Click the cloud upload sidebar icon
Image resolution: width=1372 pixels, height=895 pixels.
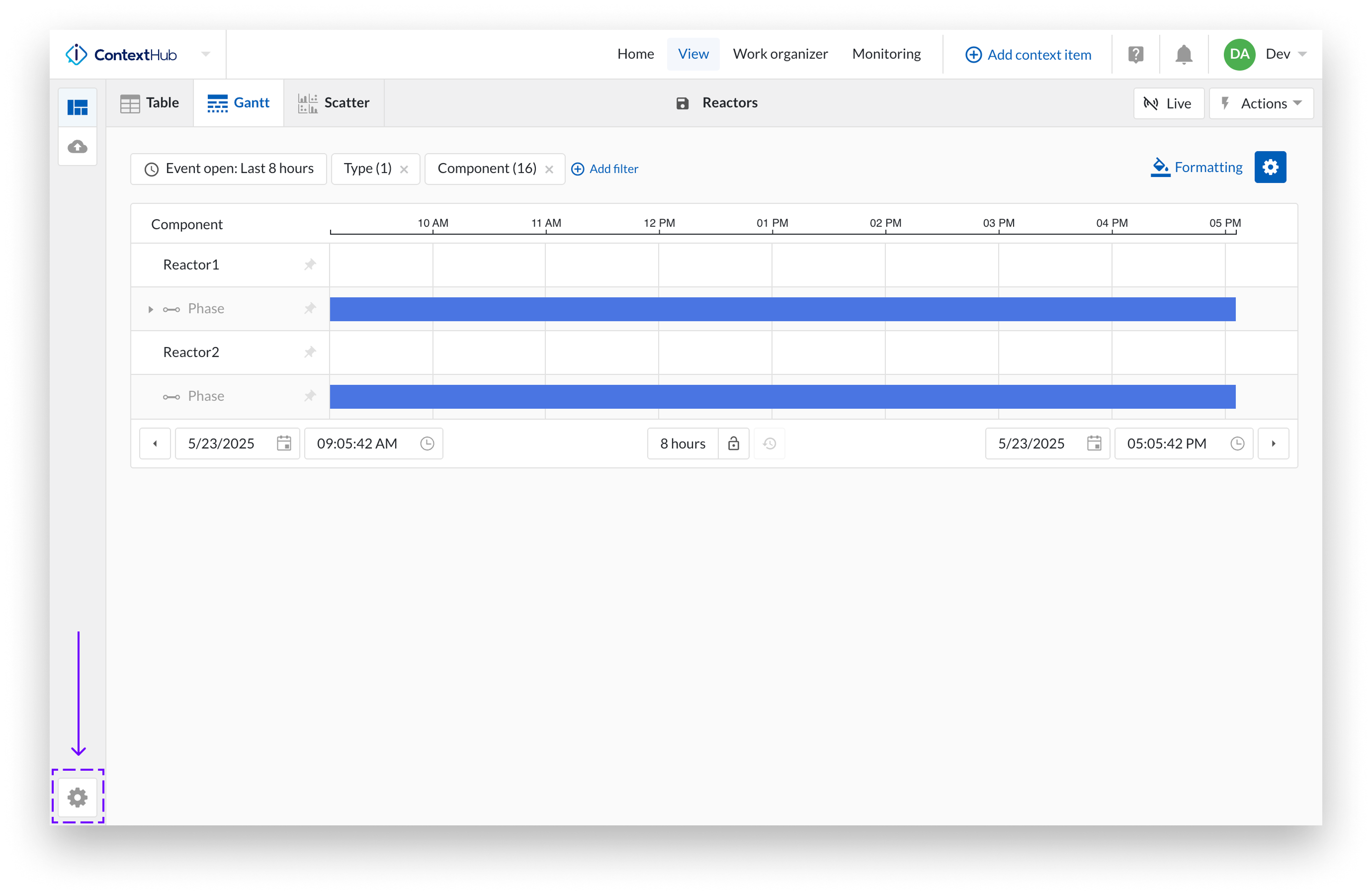(77, 147)
